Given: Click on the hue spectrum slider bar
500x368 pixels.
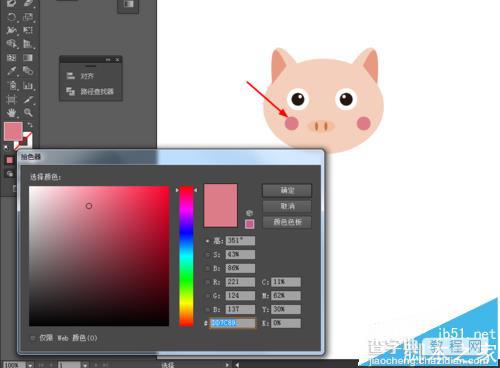Looking at the screenshot, I should click(x=186, y=256).
